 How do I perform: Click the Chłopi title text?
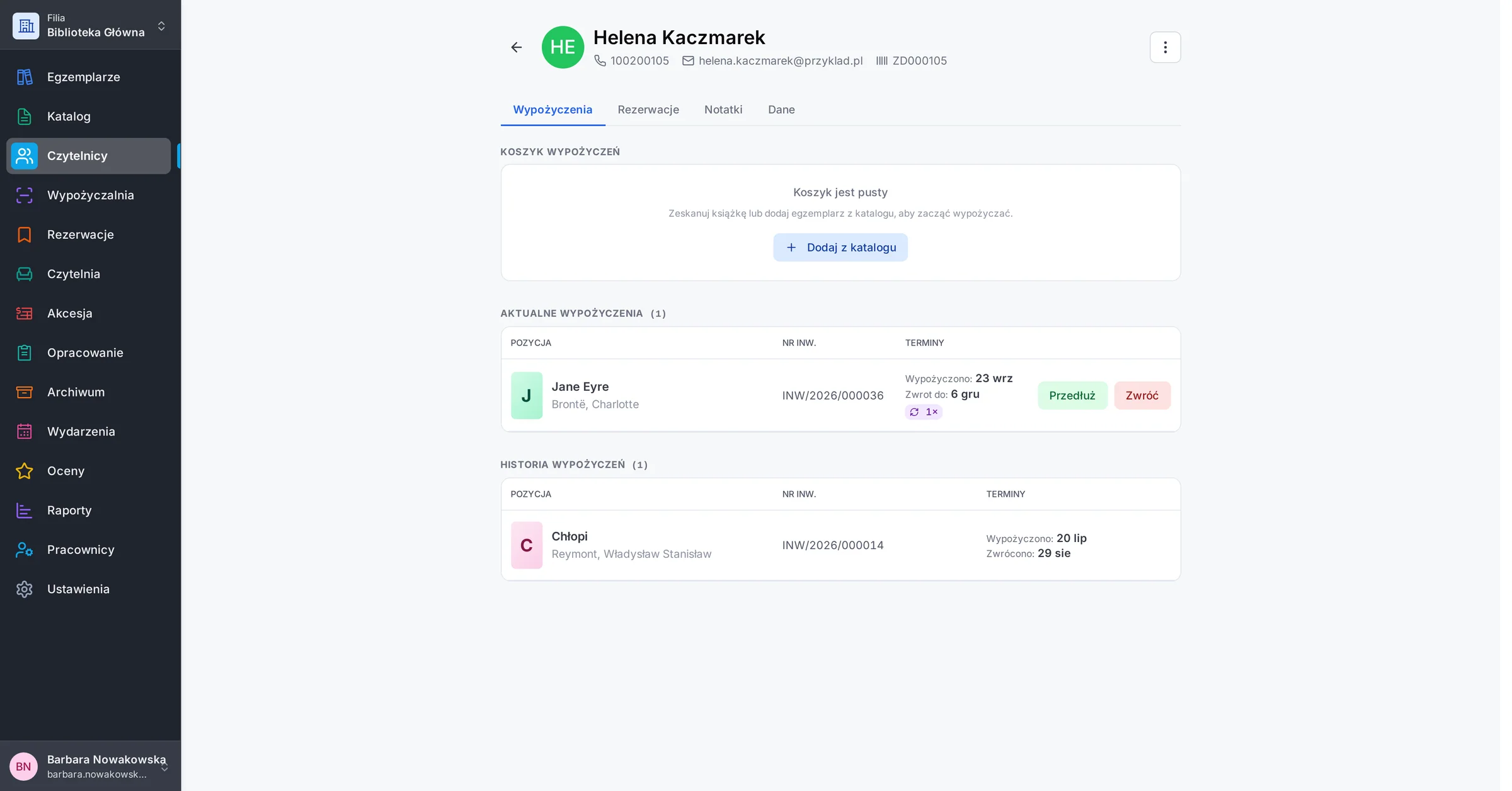click(x=569, y=536)
